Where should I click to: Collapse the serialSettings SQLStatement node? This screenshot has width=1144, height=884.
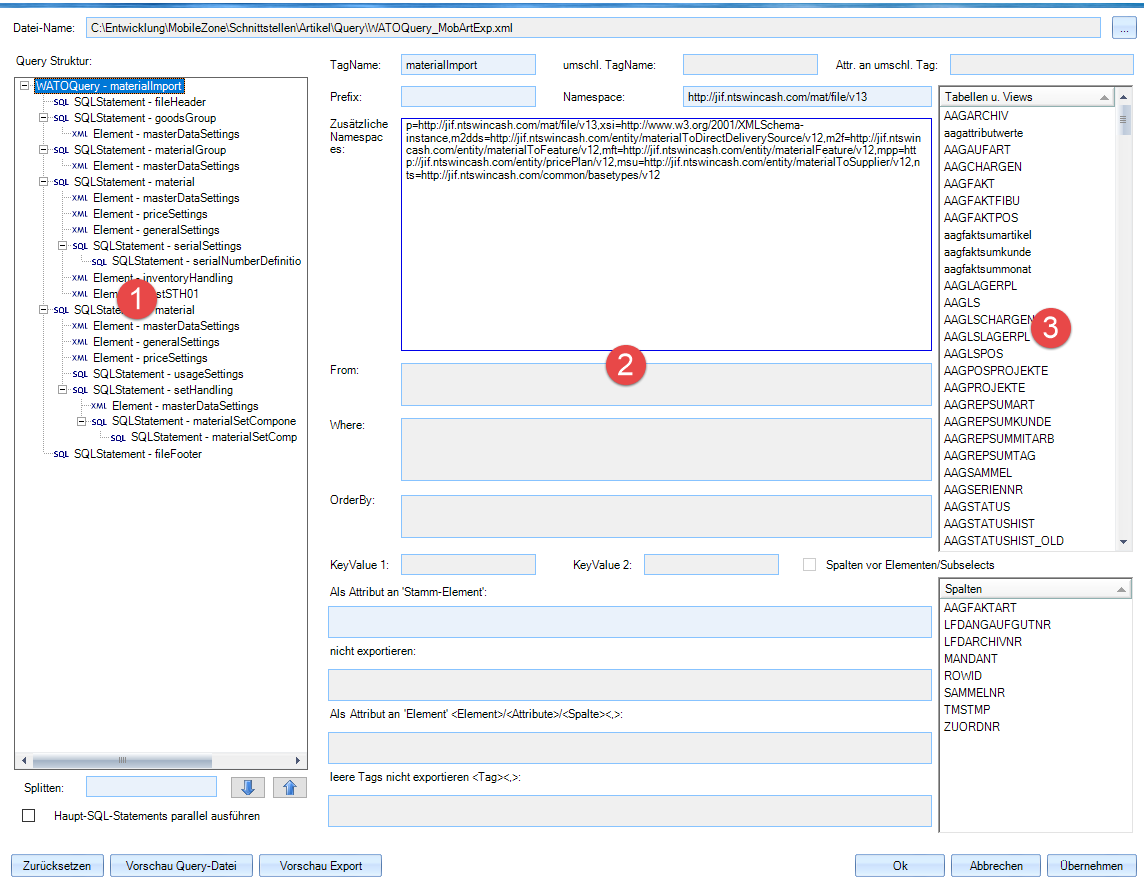(x=62, y=246)
